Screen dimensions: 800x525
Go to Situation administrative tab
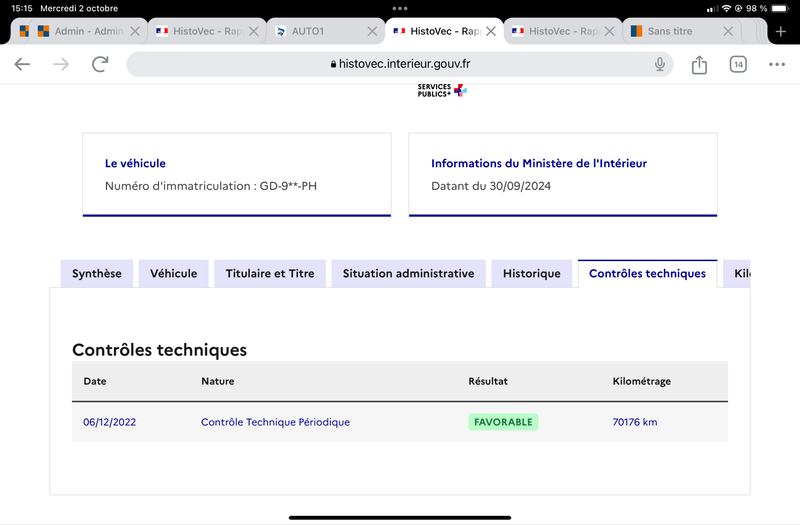[409, 273]
